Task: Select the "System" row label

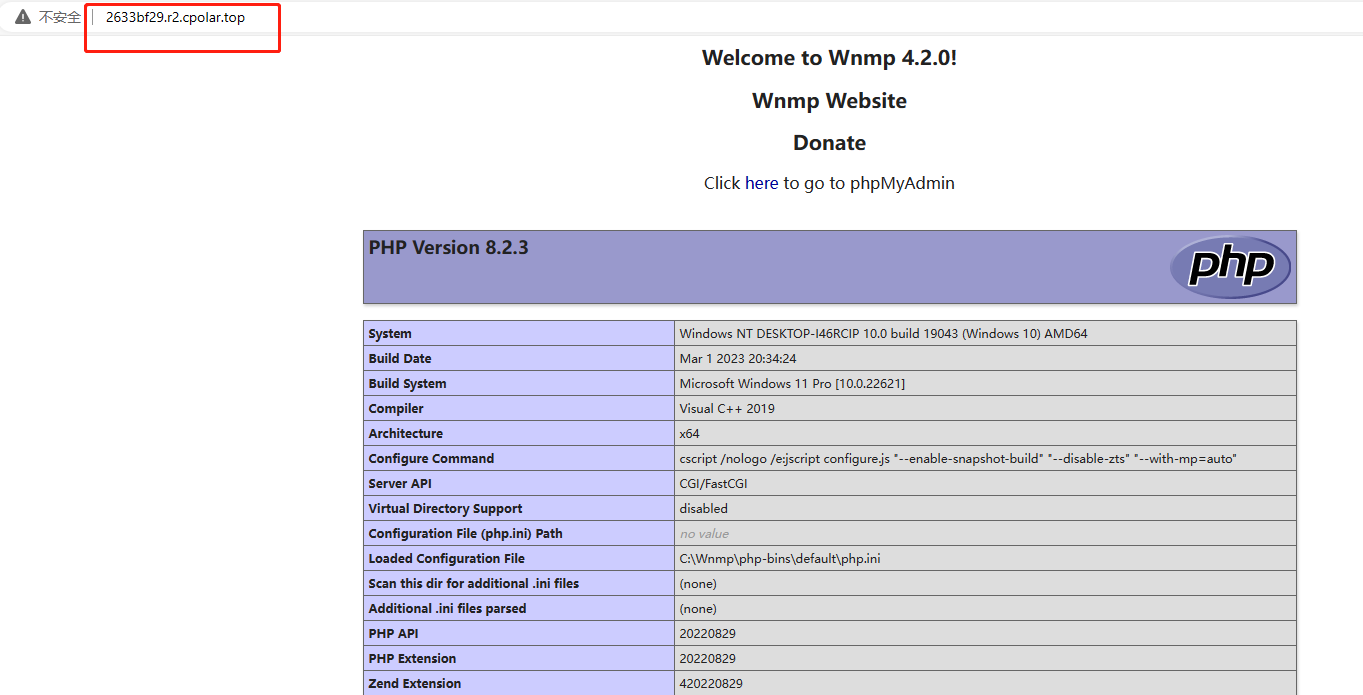Action: click(390, 334)
